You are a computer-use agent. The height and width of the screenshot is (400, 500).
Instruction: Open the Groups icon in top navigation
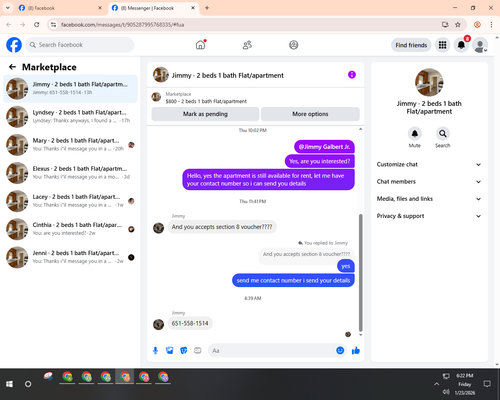pos(294,45)
